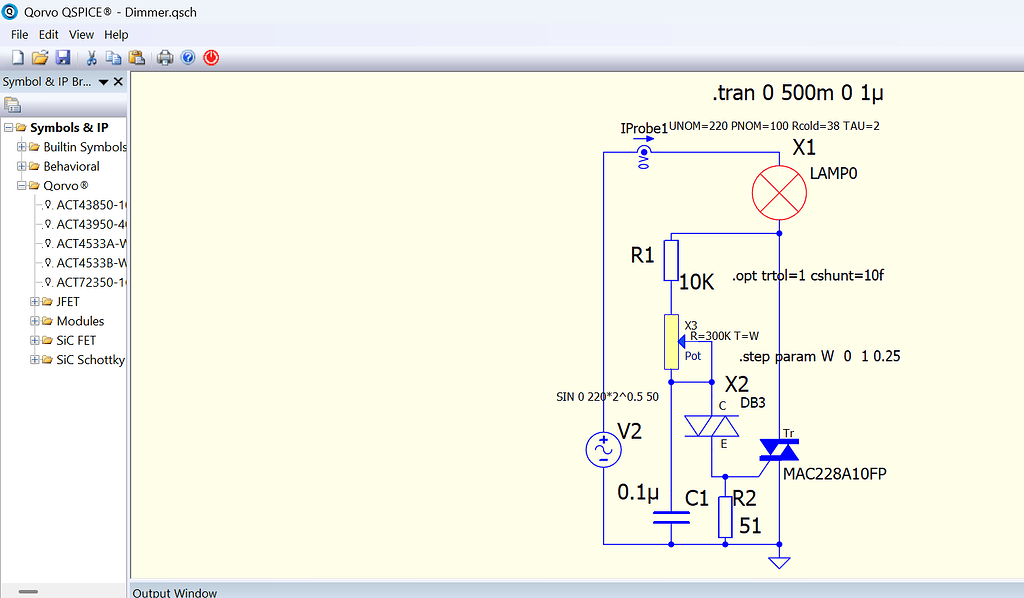Save the Dimmer.qsch schematic
Image resolution: width=1024 pixels, height=598 pixels.
pyautogui.click(x=62, y=57)
